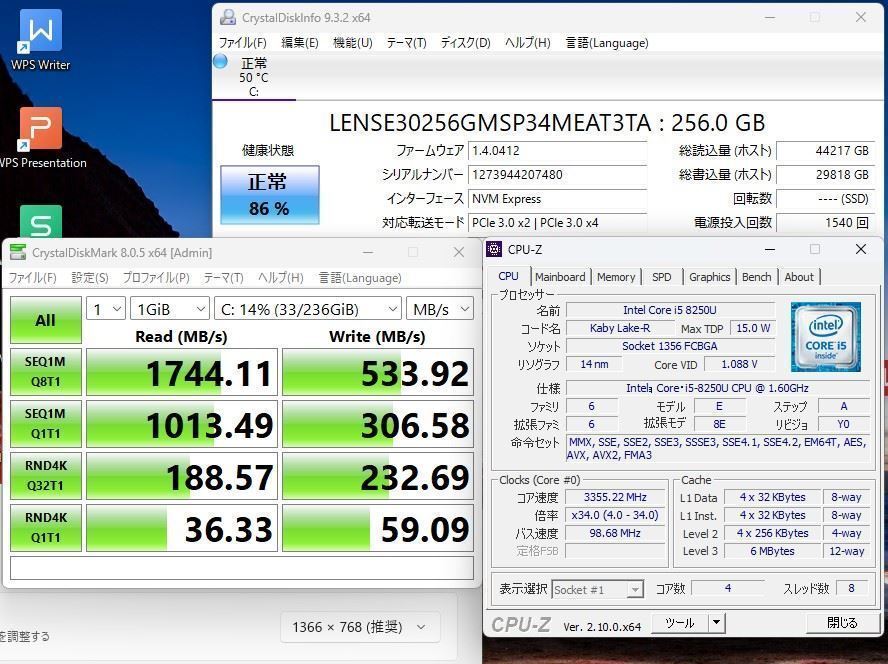This screenshot has height=664, width=888.
Task: Open the 機能(U) menu in CrystalDiskInfo
Action: [x=352, y=43]
